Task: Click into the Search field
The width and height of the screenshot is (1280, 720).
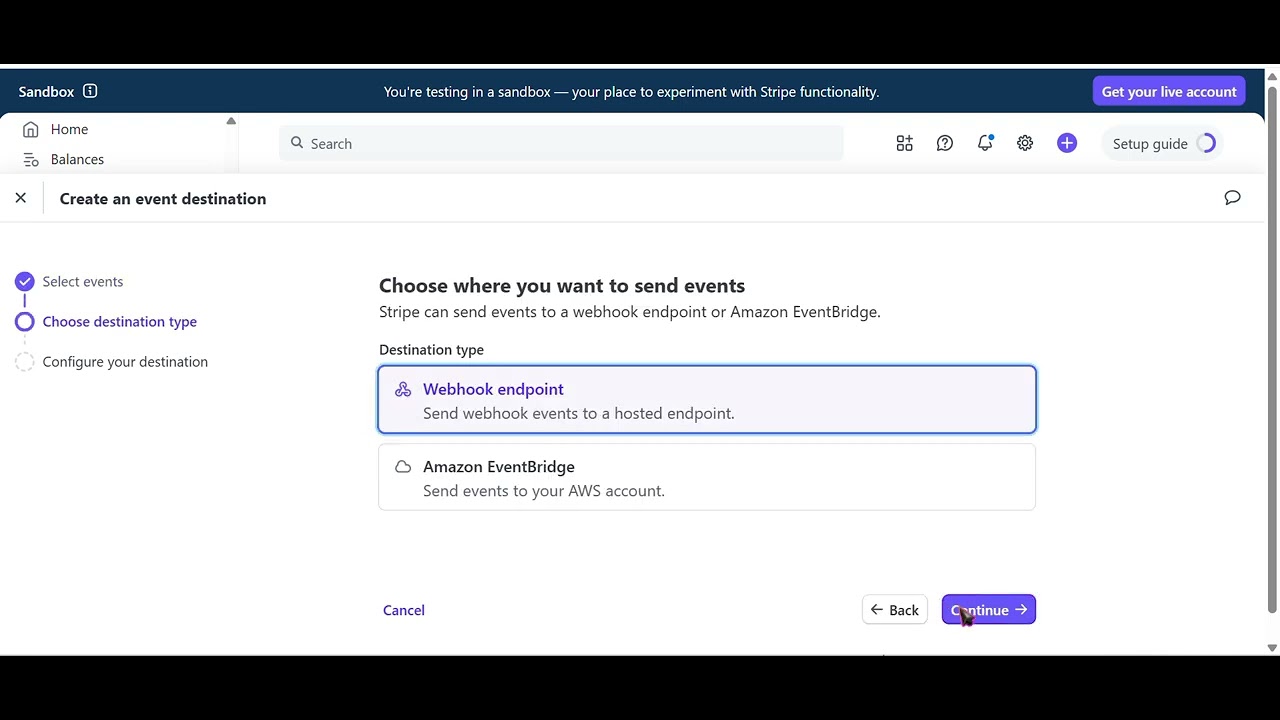Action: point(561,144)
